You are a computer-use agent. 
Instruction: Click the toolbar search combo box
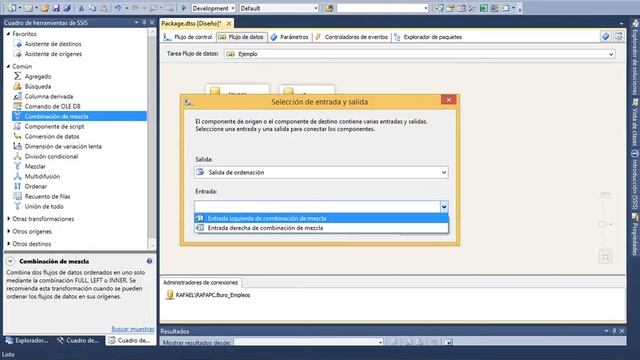[x=382, y=8]
